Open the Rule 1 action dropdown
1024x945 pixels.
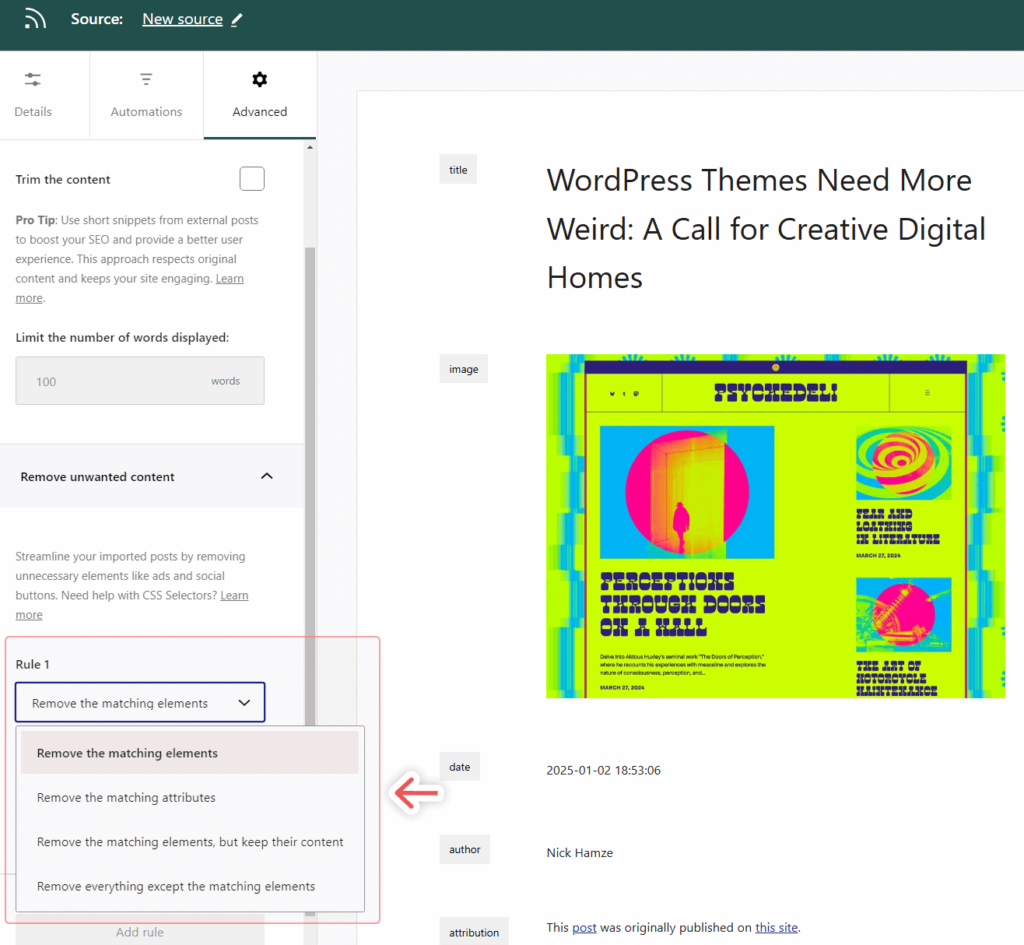click(x=139, y=702)
